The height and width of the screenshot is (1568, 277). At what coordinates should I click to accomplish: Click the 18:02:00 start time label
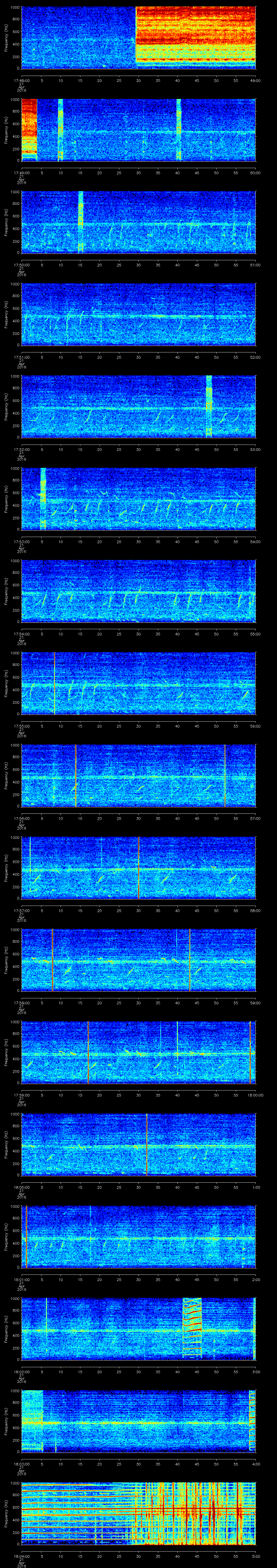click(21, 1372)
